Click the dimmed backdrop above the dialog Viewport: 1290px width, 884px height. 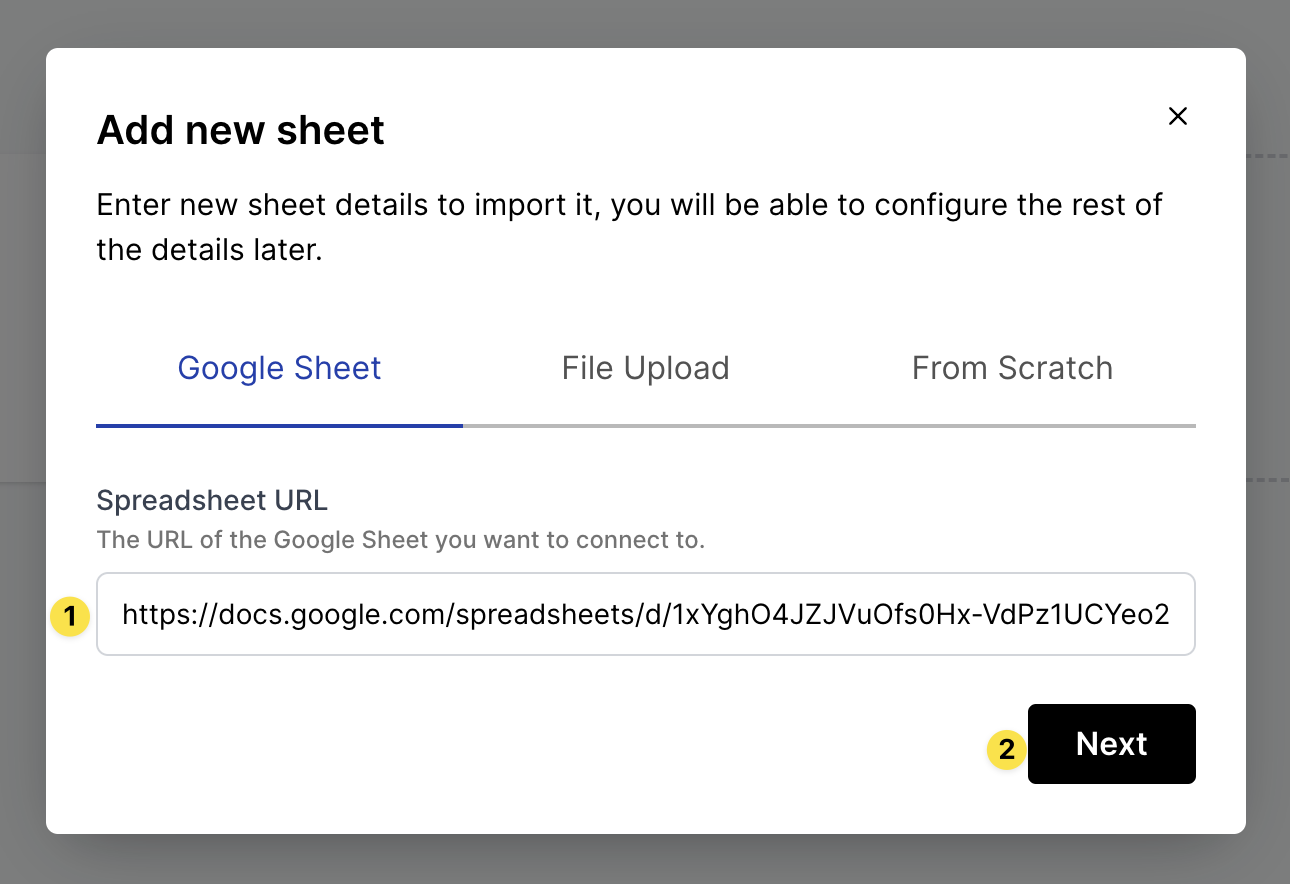[x=645, y=22]
